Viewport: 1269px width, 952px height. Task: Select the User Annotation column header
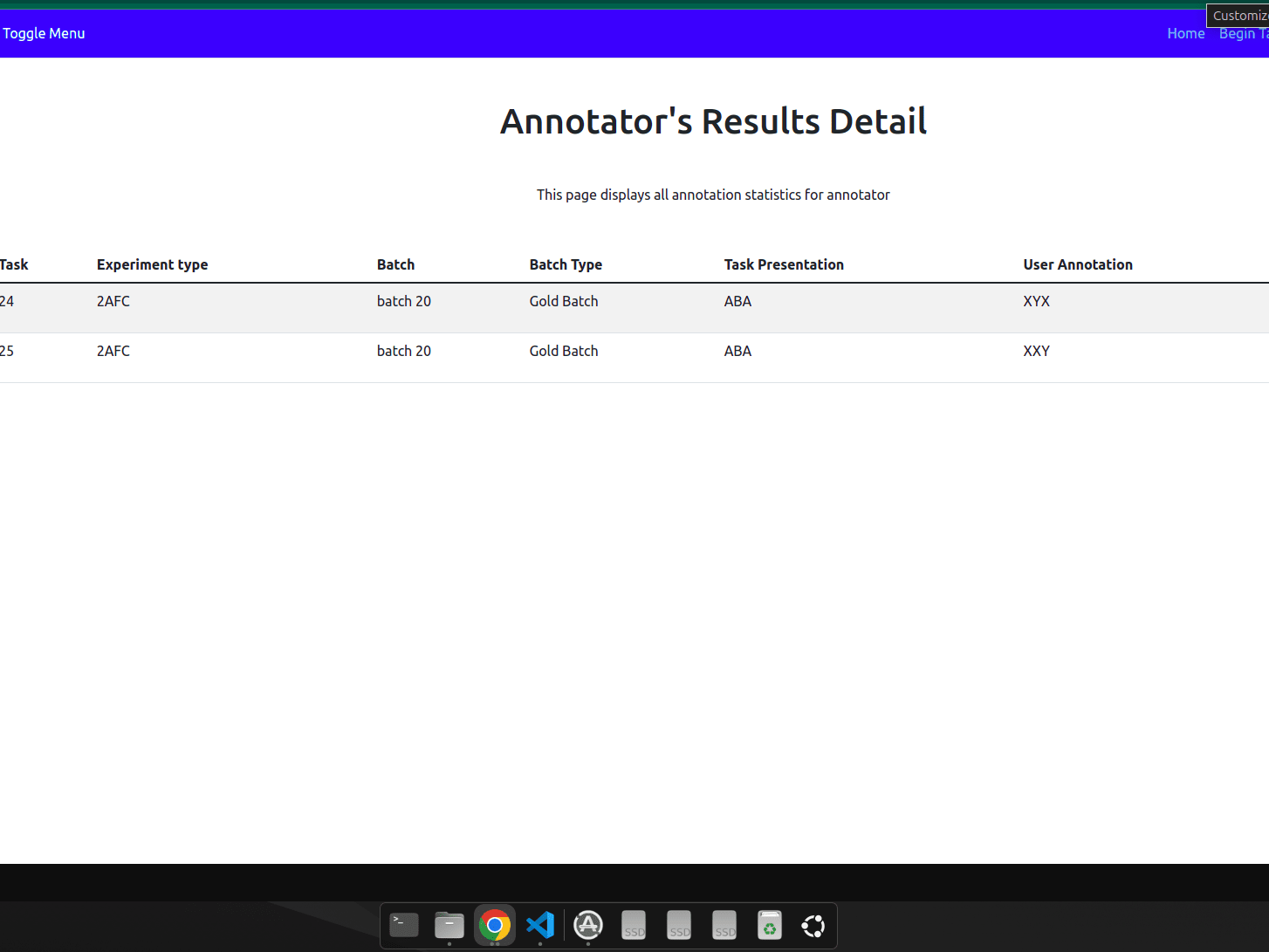click(x=1078, y=264)
